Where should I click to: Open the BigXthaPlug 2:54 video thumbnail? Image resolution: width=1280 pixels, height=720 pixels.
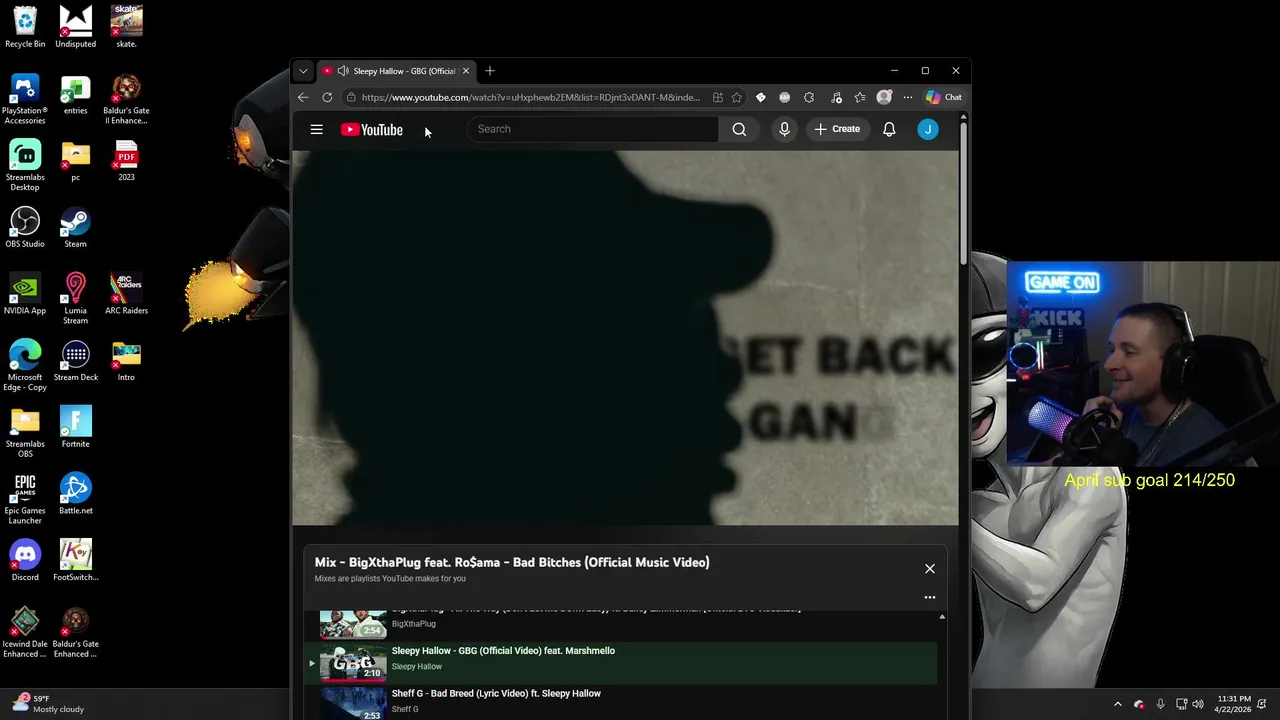point(353,624)
